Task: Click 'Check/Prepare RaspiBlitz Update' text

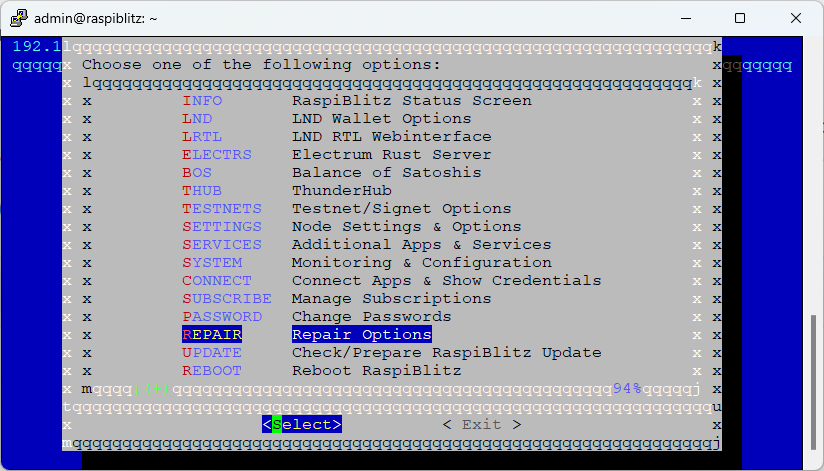Action: click(x=447, y=353)
